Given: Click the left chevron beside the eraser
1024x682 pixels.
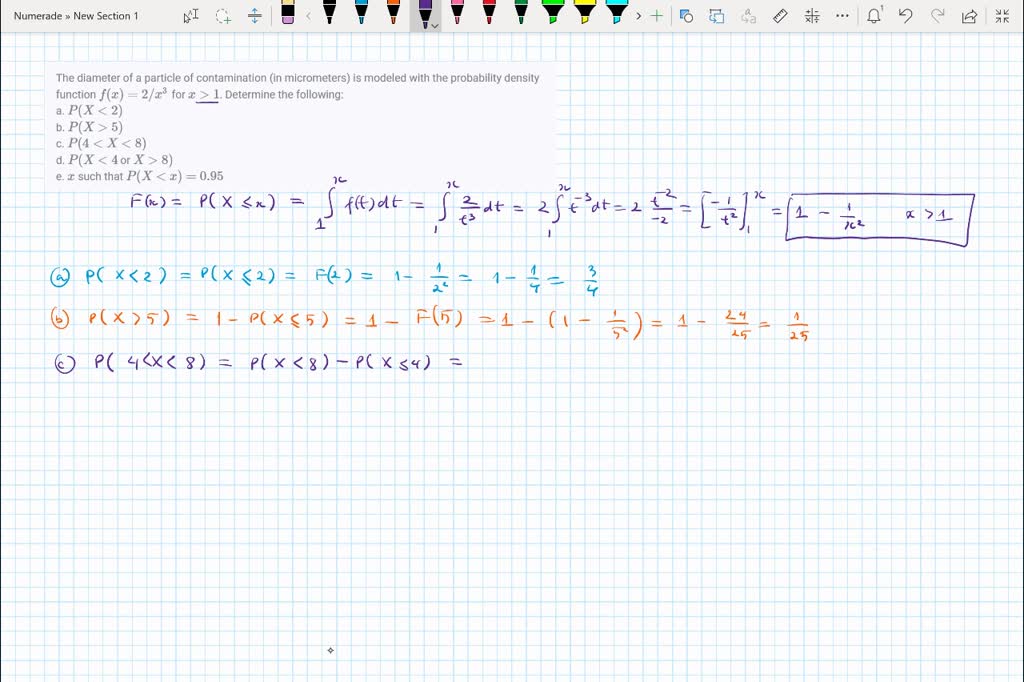Looking at the screenshot, I should coord(308,15).
